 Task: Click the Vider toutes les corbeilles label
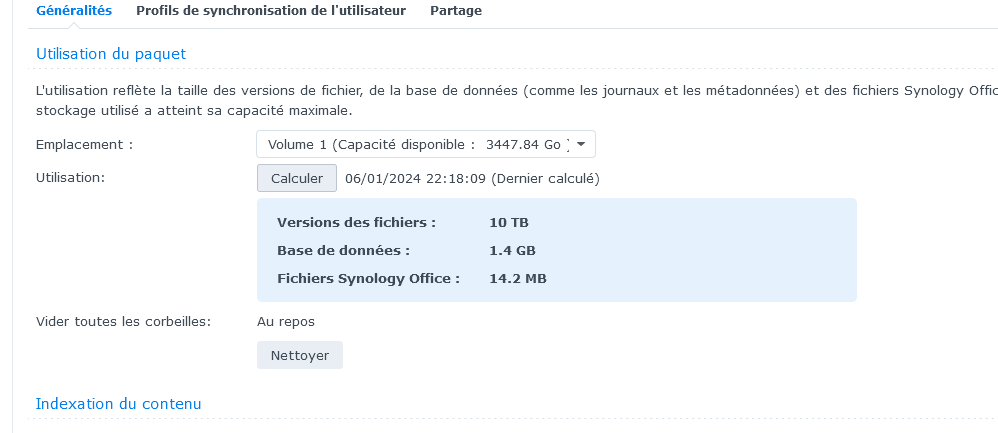(x=123, y=322)
